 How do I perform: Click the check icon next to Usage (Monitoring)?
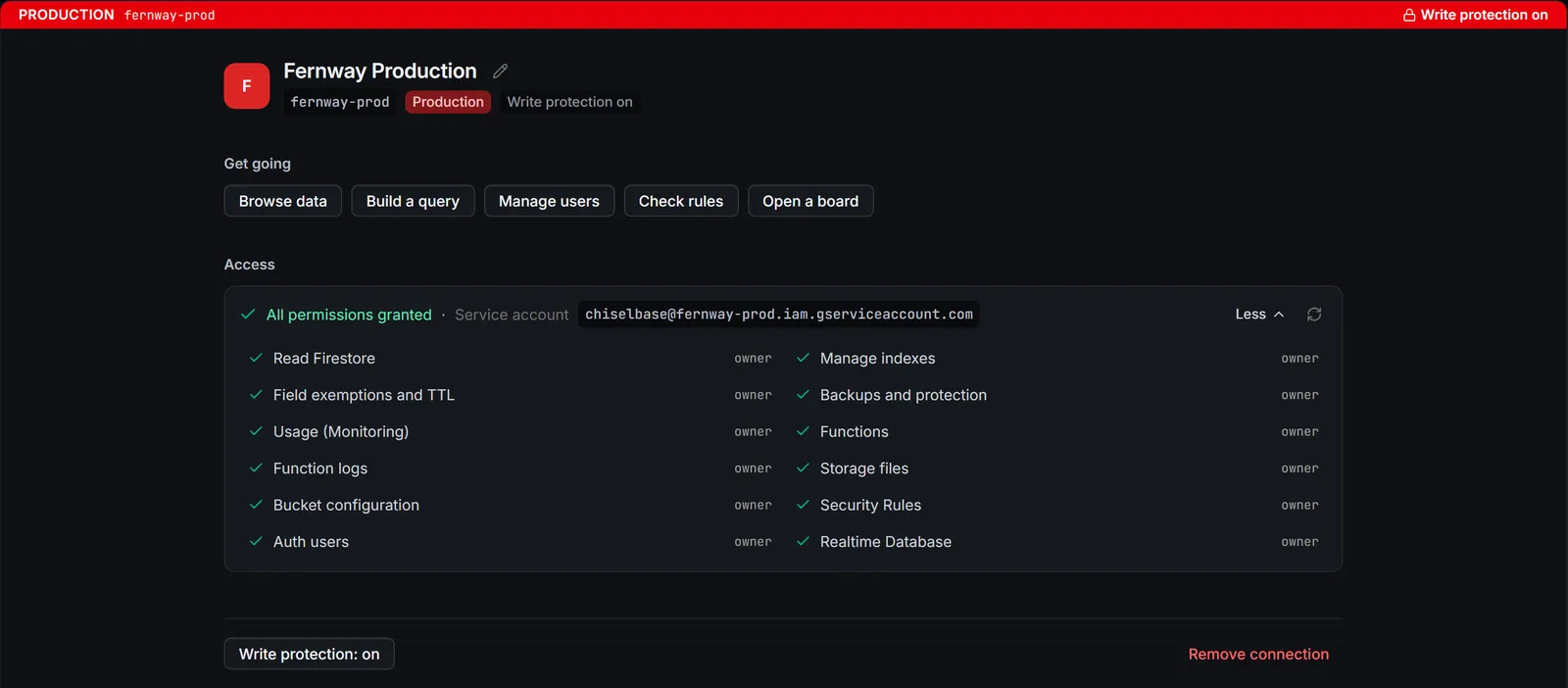(256, 432)
